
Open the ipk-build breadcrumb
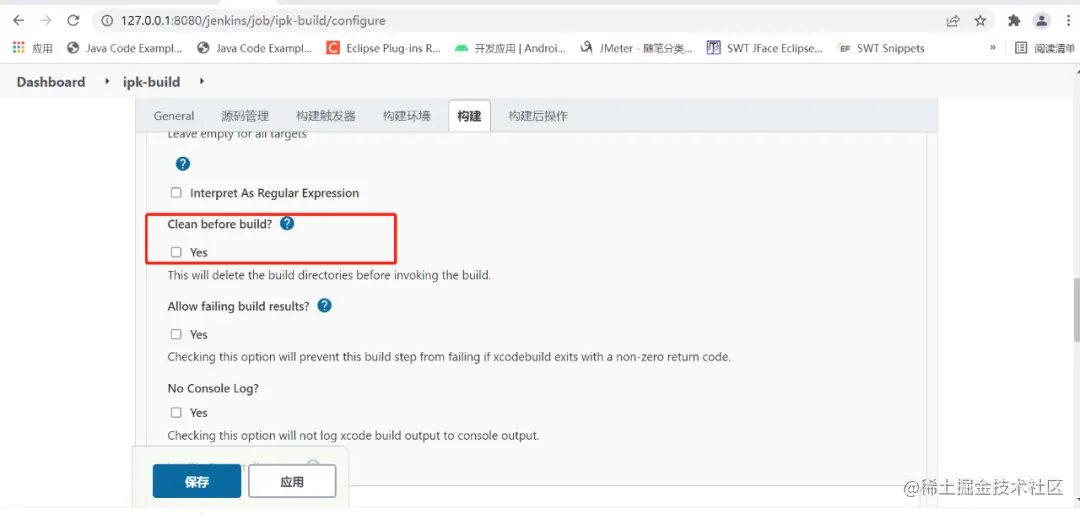[x=152, y=82]
